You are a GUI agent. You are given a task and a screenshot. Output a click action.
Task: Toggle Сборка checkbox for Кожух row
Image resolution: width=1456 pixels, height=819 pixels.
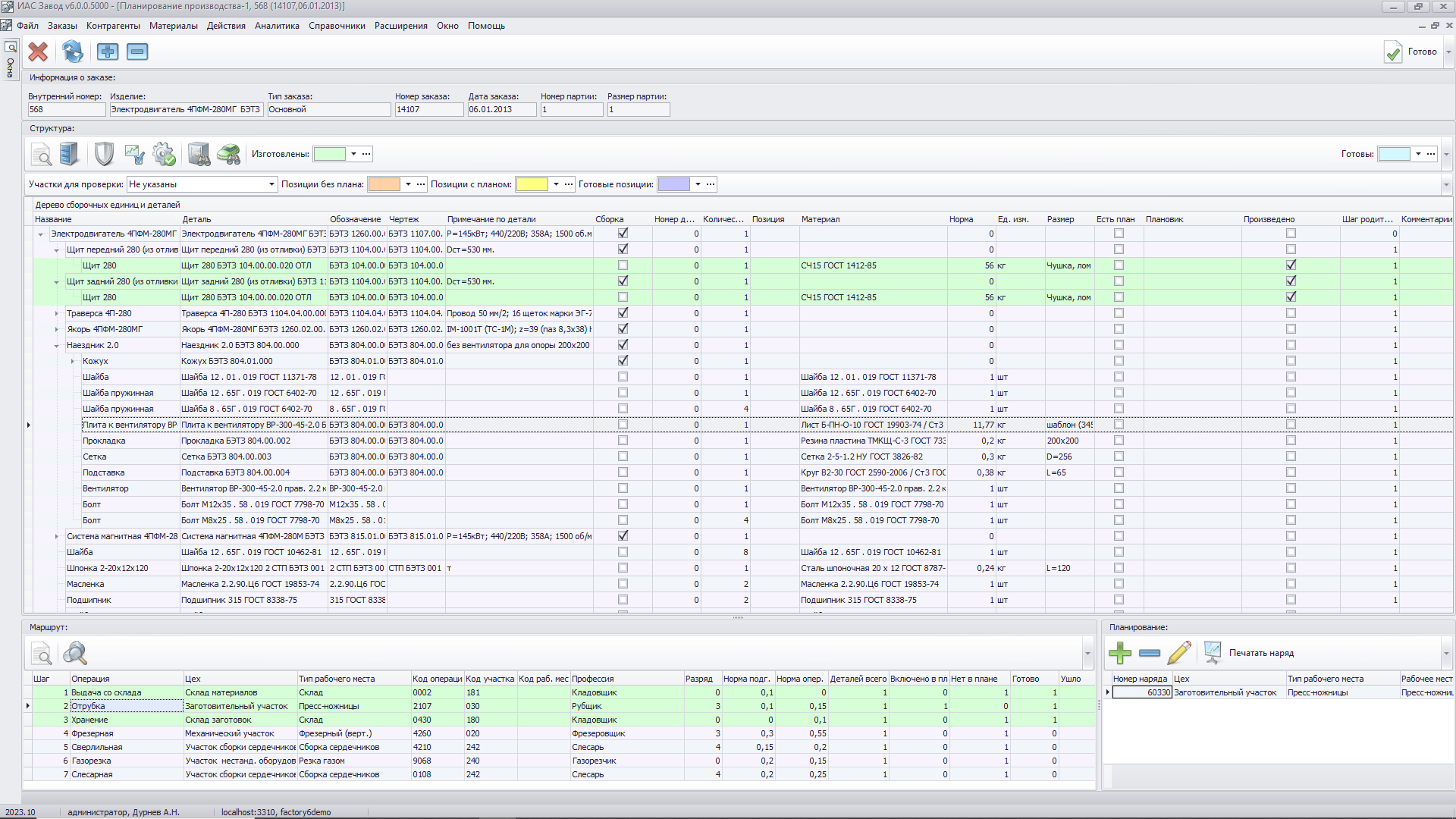pyautogui.click(x=623, y=361)
